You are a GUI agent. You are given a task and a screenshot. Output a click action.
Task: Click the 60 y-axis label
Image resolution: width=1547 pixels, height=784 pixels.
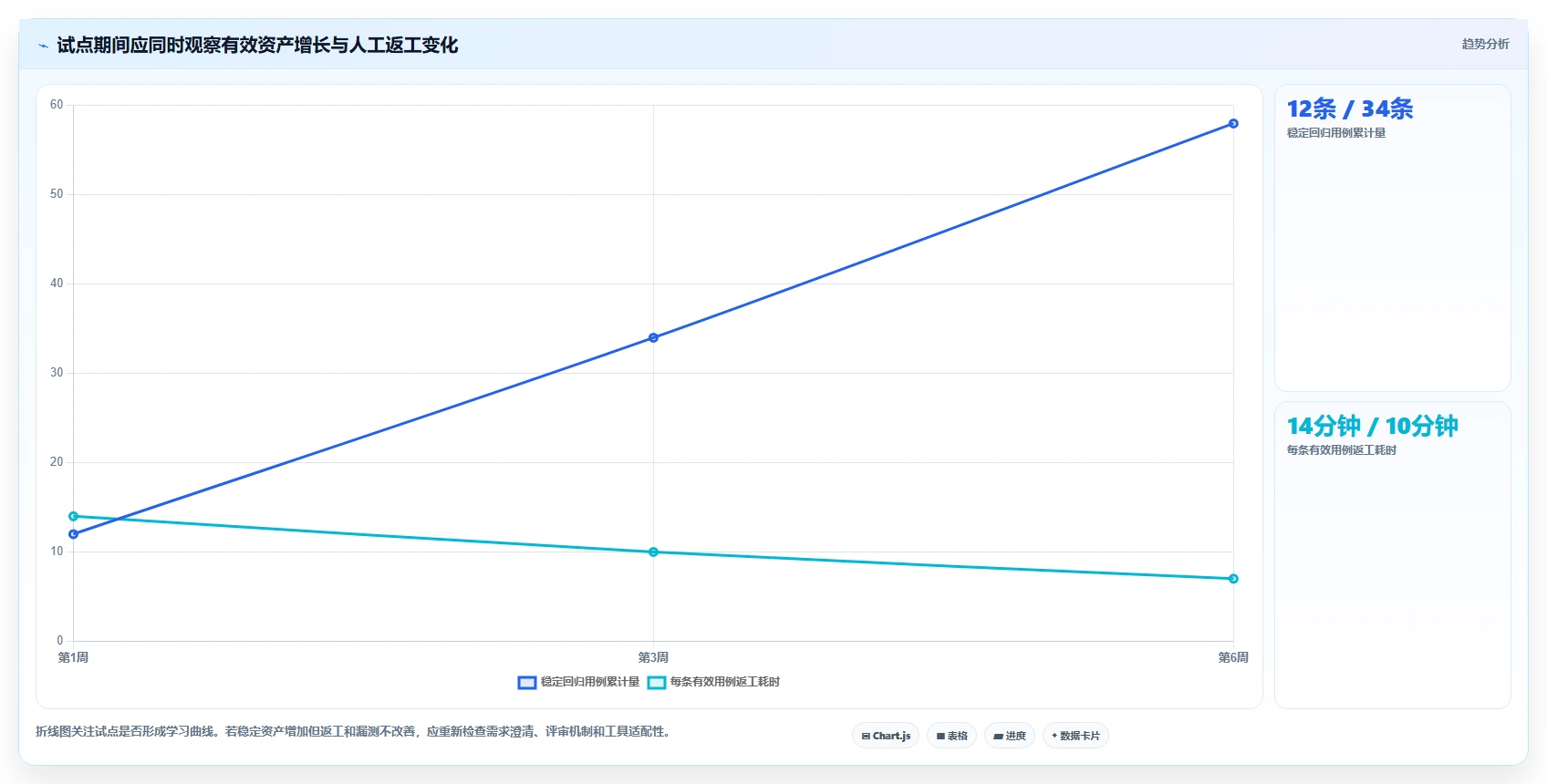click(57, 105)
